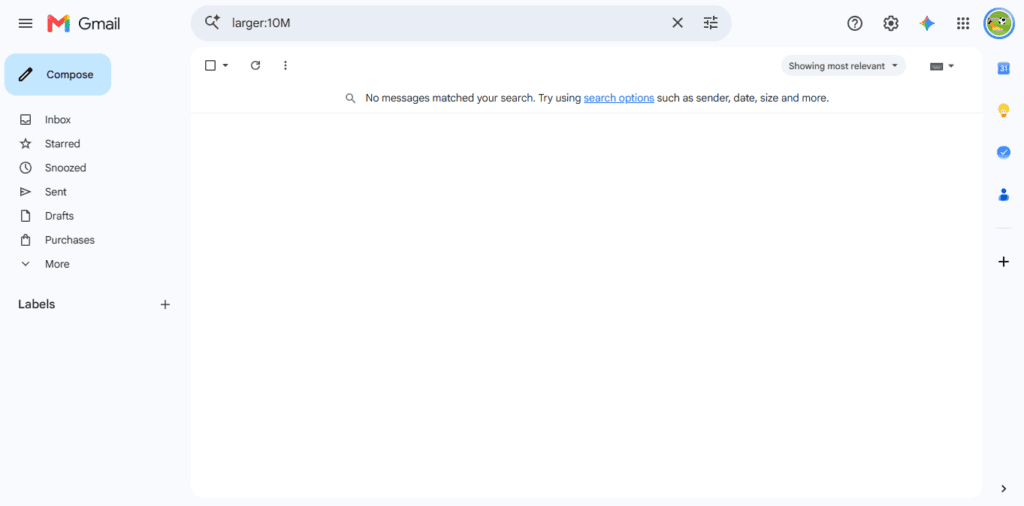Open Google Contacts side panel icon
1024x506 pixels.
1004,195
